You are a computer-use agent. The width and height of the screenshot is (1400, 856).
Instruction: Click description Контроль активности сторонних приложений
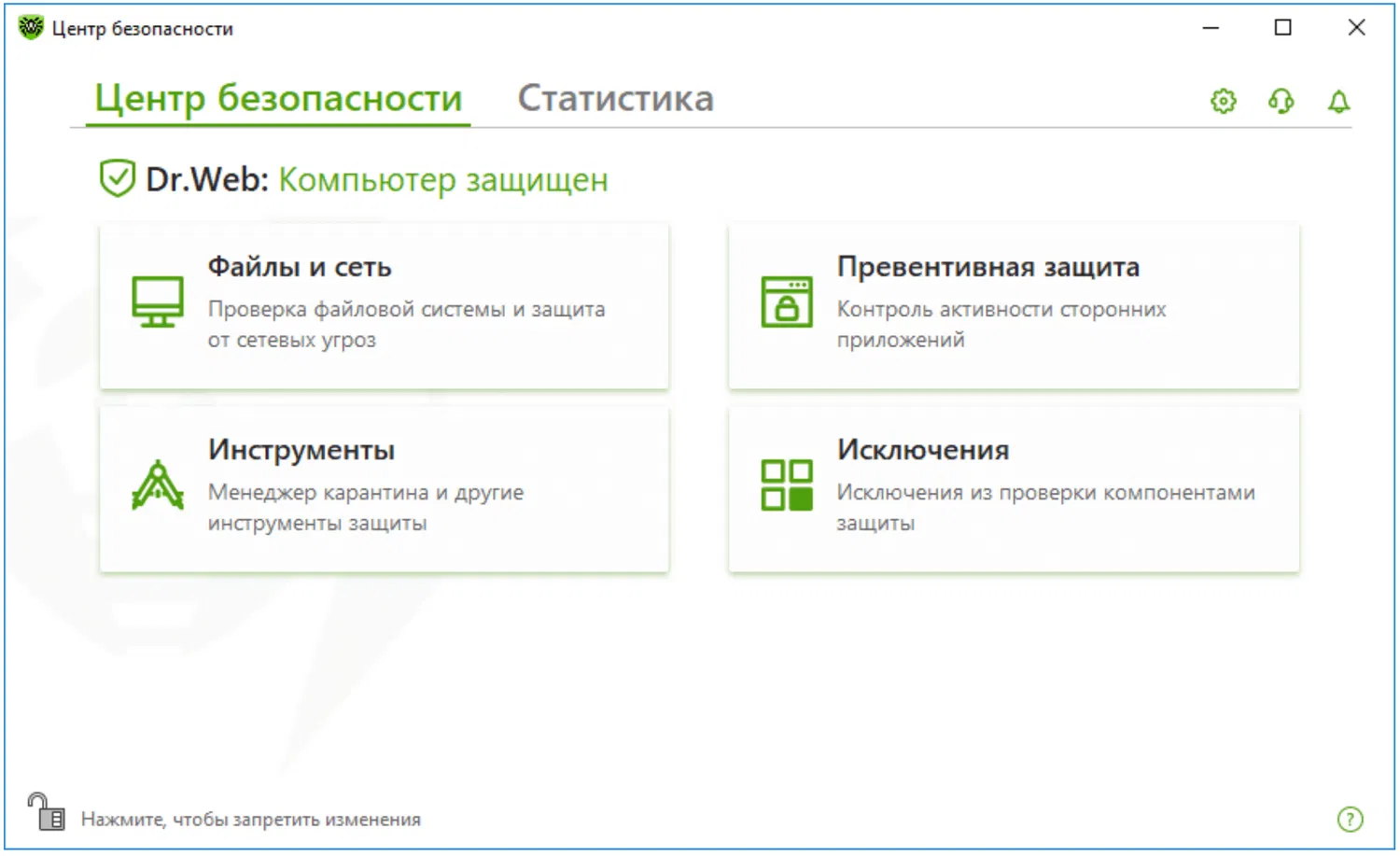coord(1001,324)
